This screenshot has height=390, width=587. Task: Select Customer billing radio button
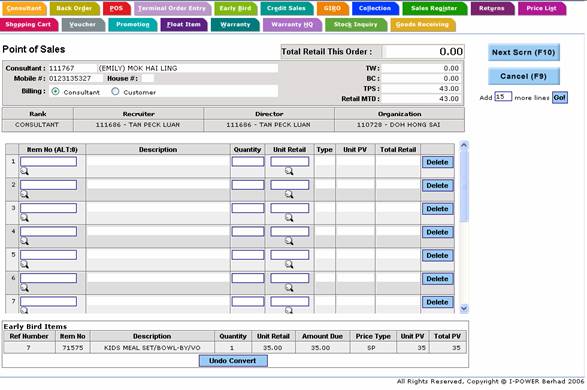coord(115,91)
